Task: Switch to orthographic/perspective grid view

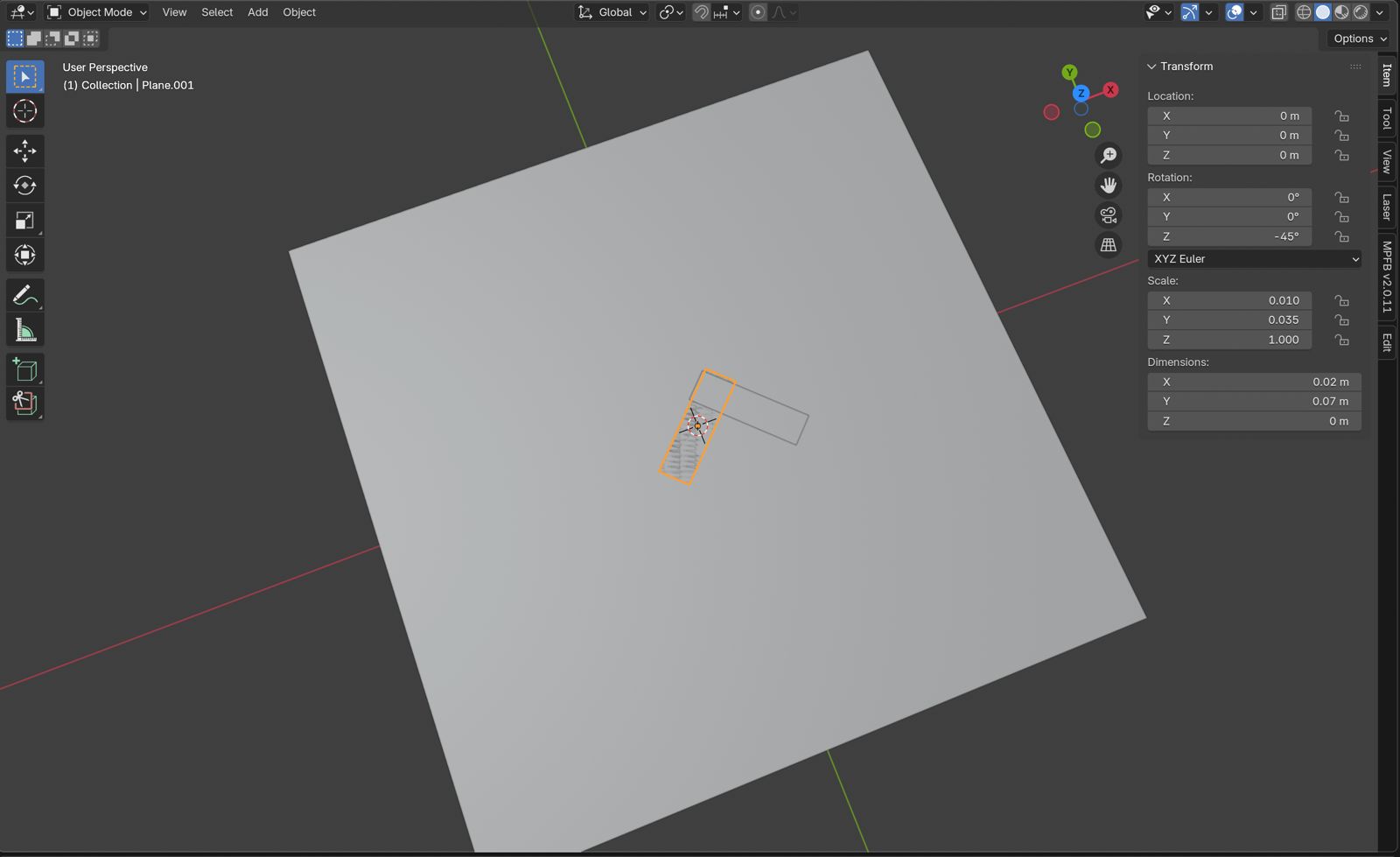Action: pyautogui.click(x=1109, y=245)
